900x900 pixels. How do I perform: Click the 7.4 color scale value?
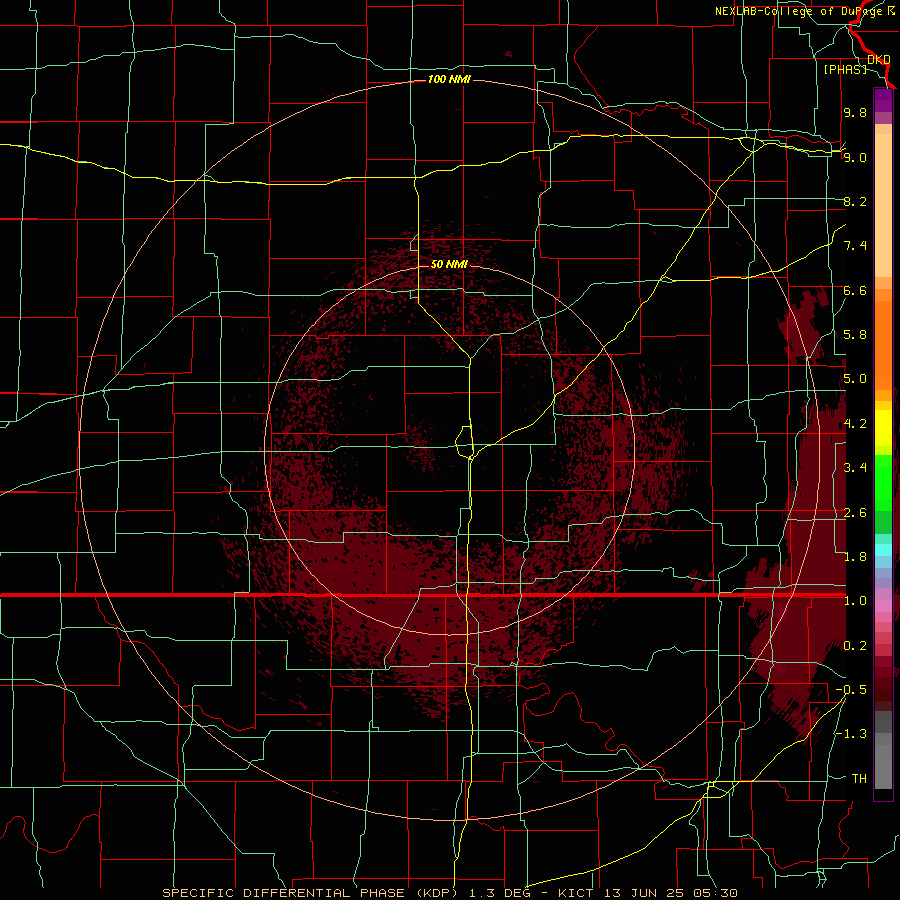(x=855, y=246)
